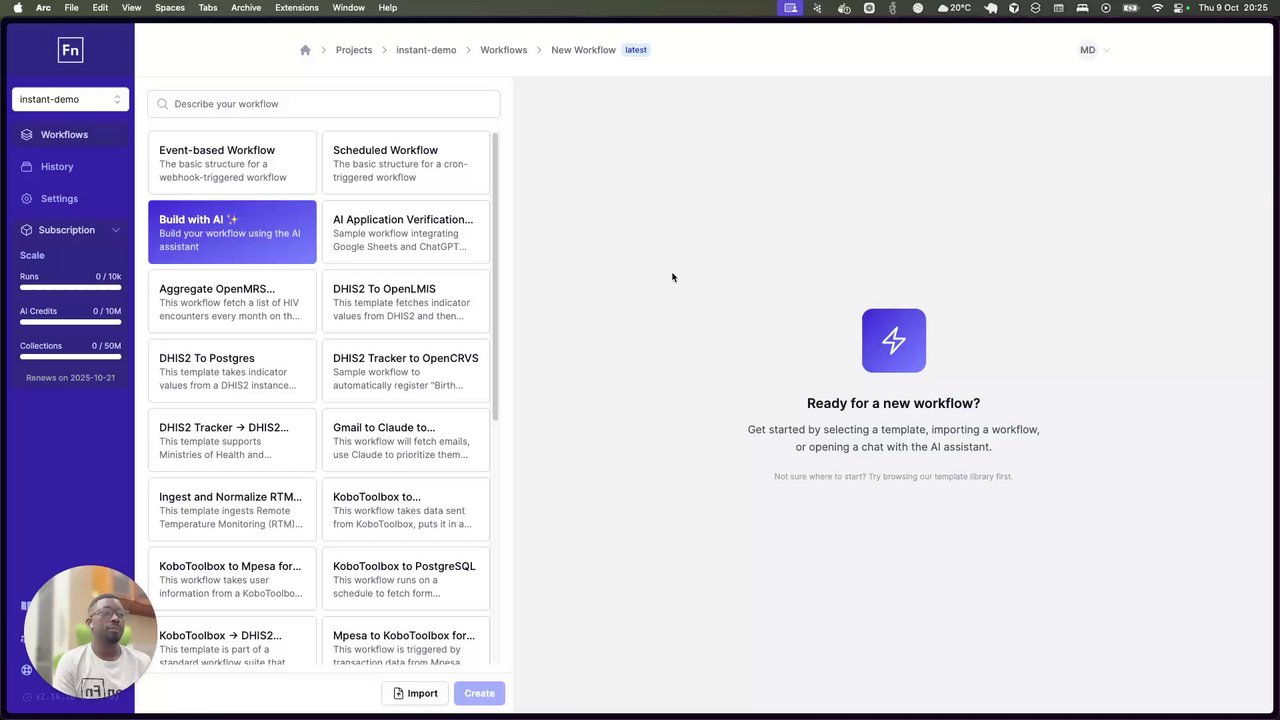Image resolution: width=1280 pixels, height=720 pixels.
Task: Go to the Projects breadcrumb link
Action: tap(354, 50)
